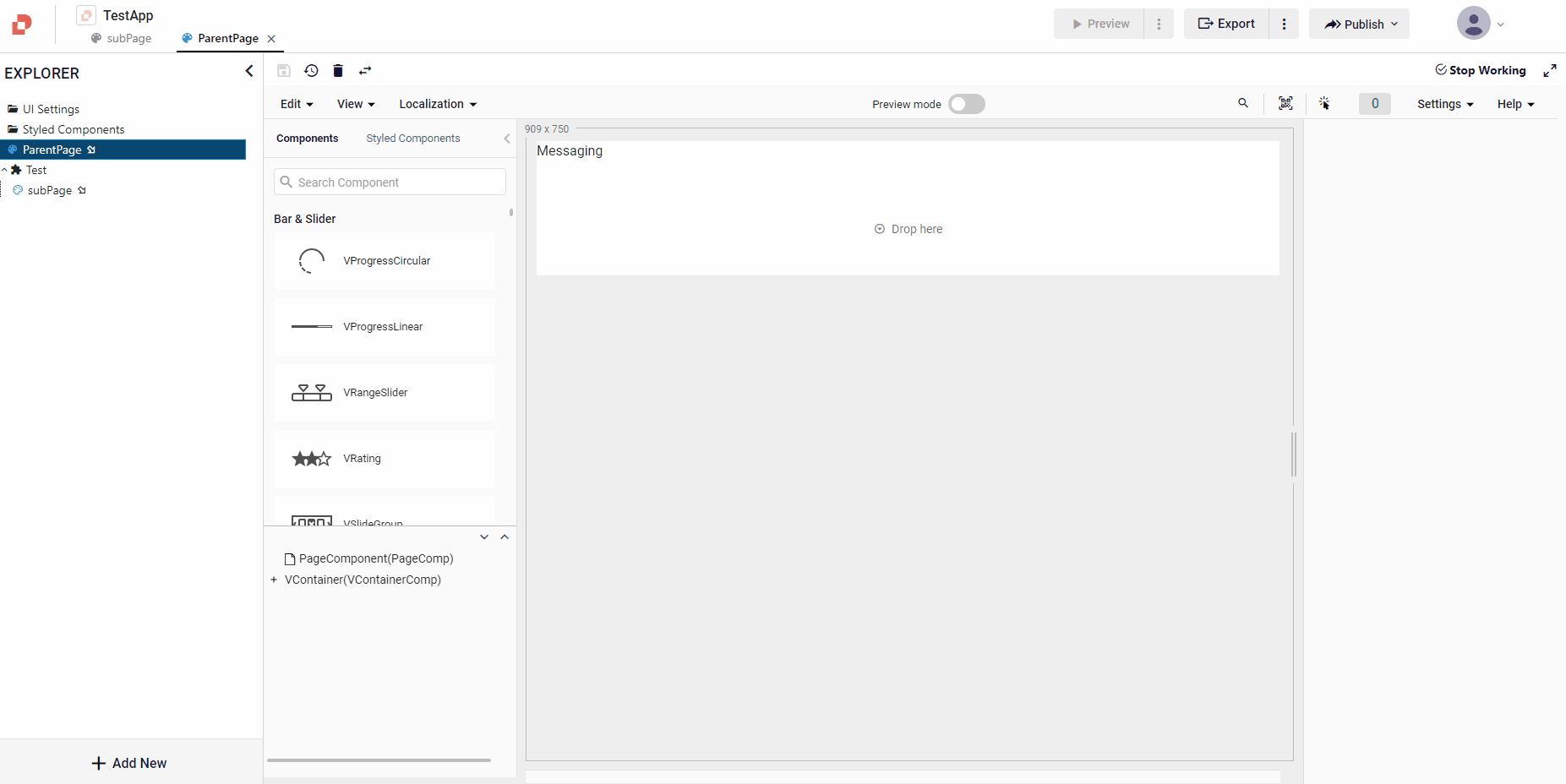The width and height of the screenshot is (1566, 784).
Task: Open the Localization dropdown menu
Action: [x=438, y=104]
